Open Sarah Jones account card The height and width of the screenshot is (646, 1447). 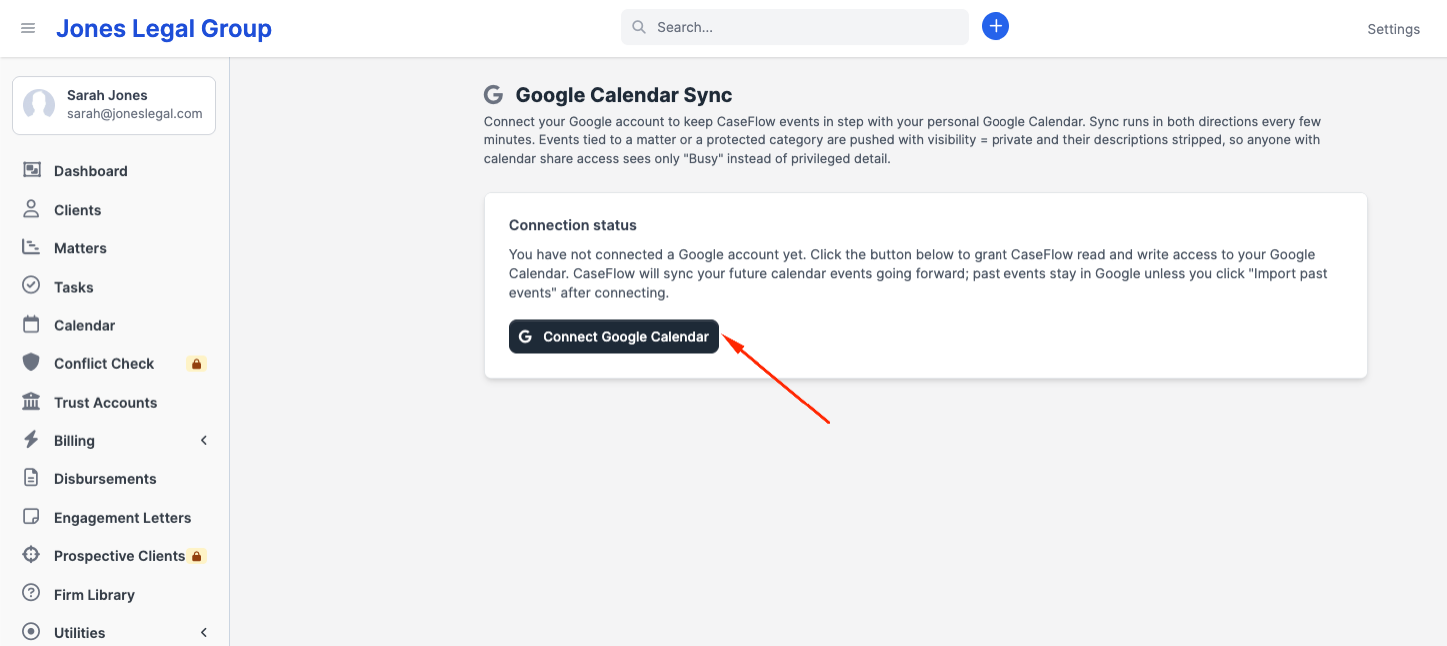coord(114,105)
